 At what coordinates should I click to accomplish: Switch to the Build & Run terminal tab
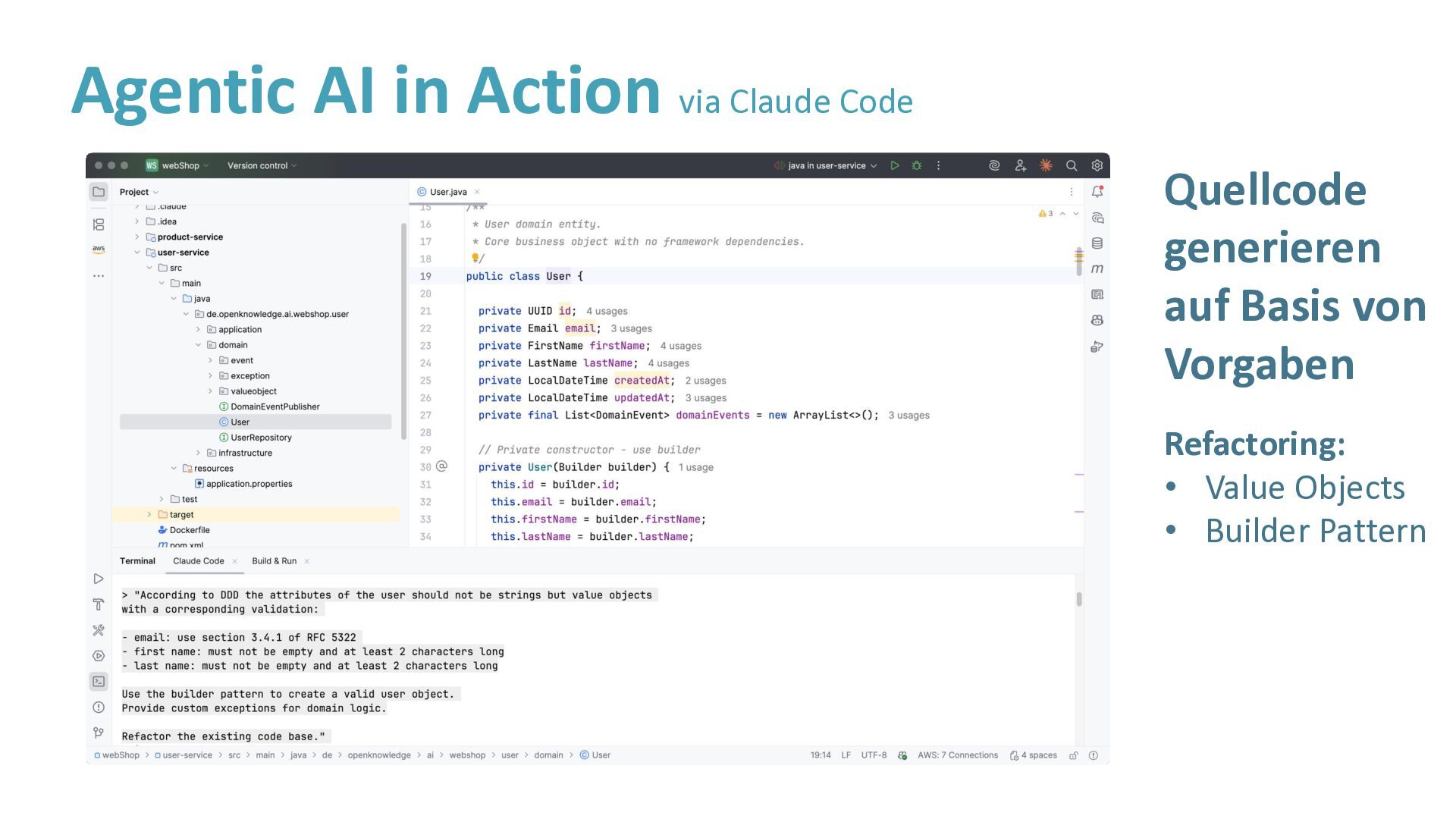click(274, 561)
